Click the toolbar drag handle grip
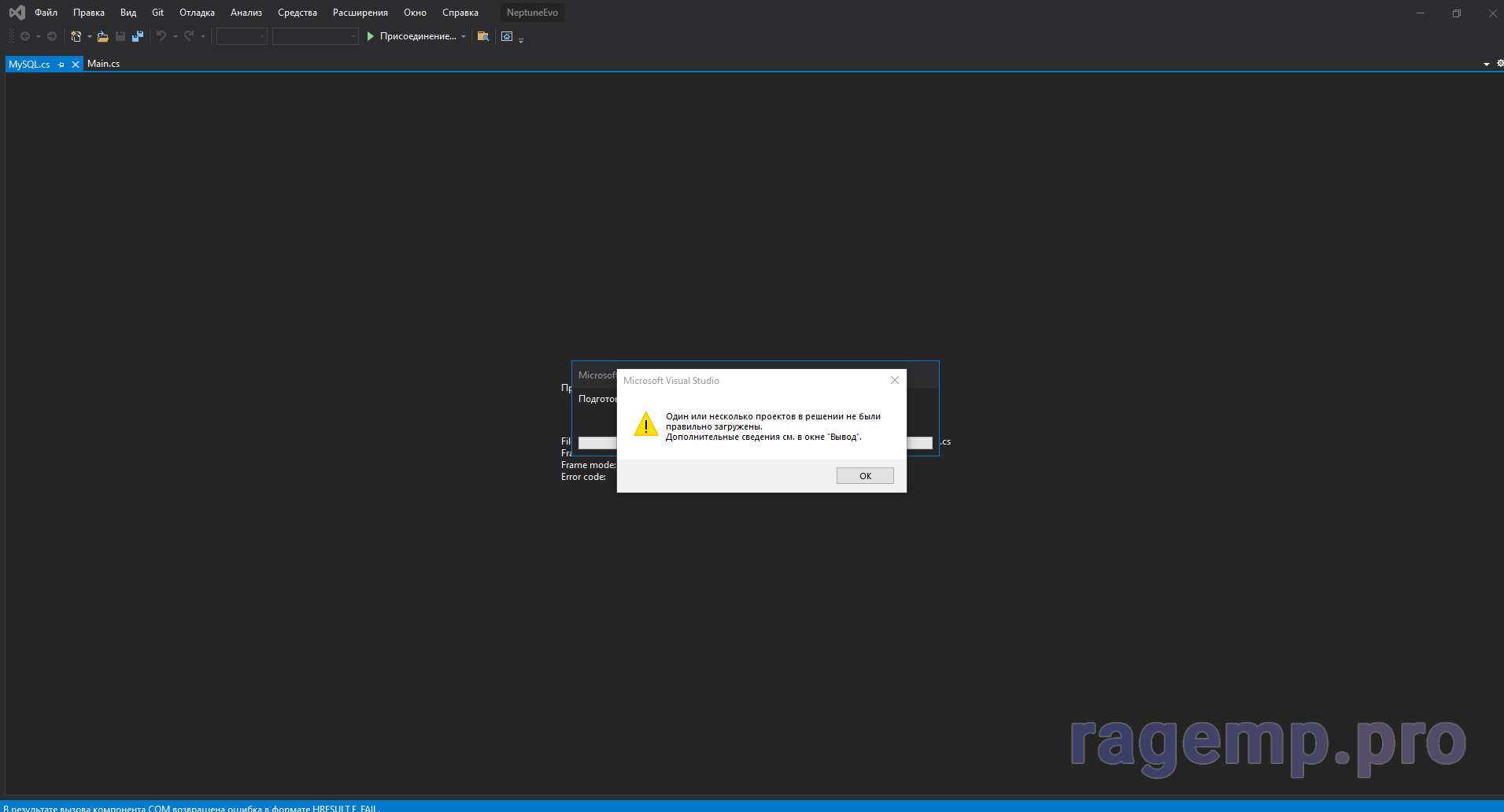 point(10,36)
